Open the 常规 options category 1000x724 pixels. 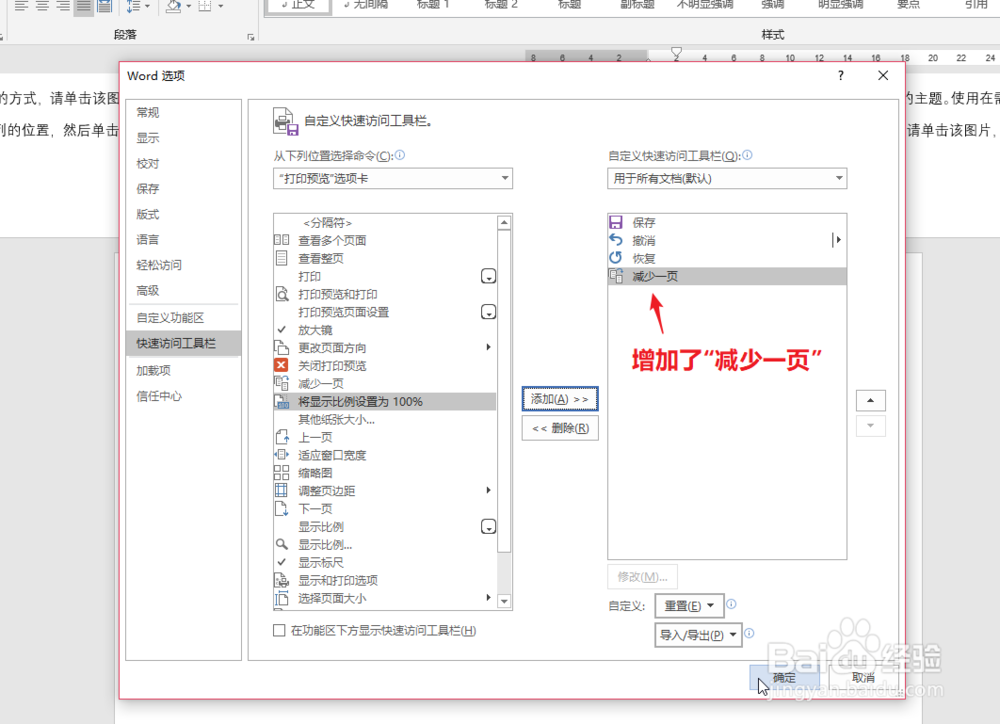click(184, 112)
